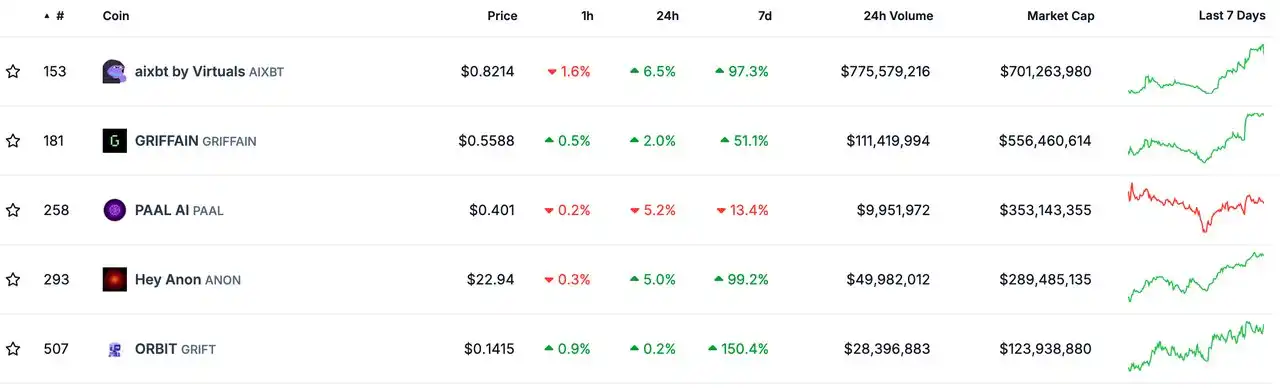
Task: Click the GRIFFAIN coin logo icon
Action: [115, 141]
